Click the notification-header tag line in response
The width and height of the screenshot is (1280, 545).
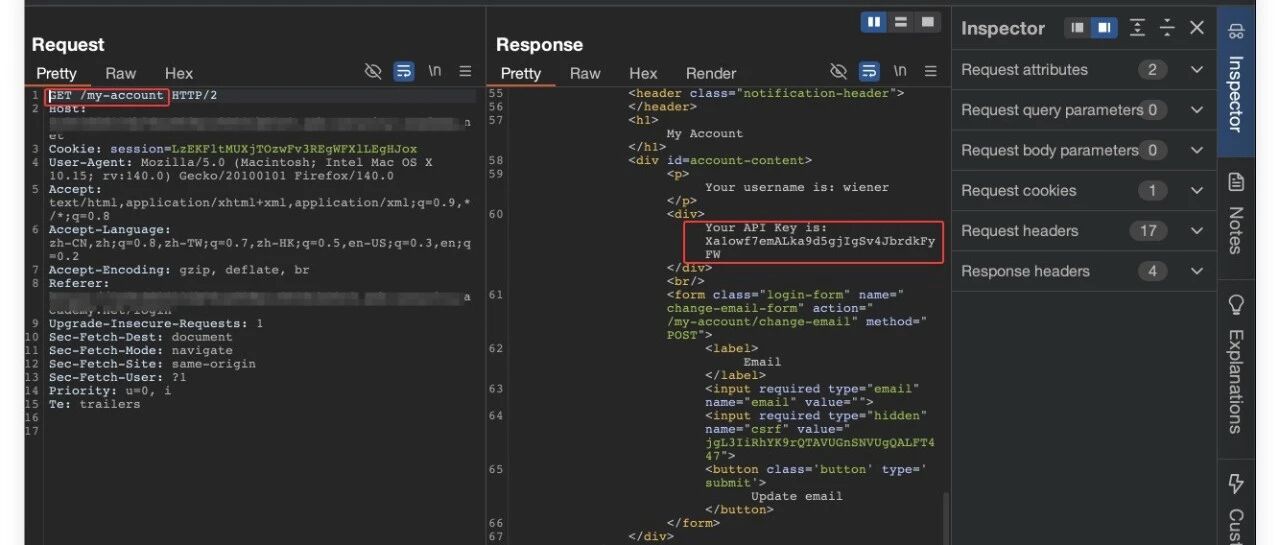point(766,93)
